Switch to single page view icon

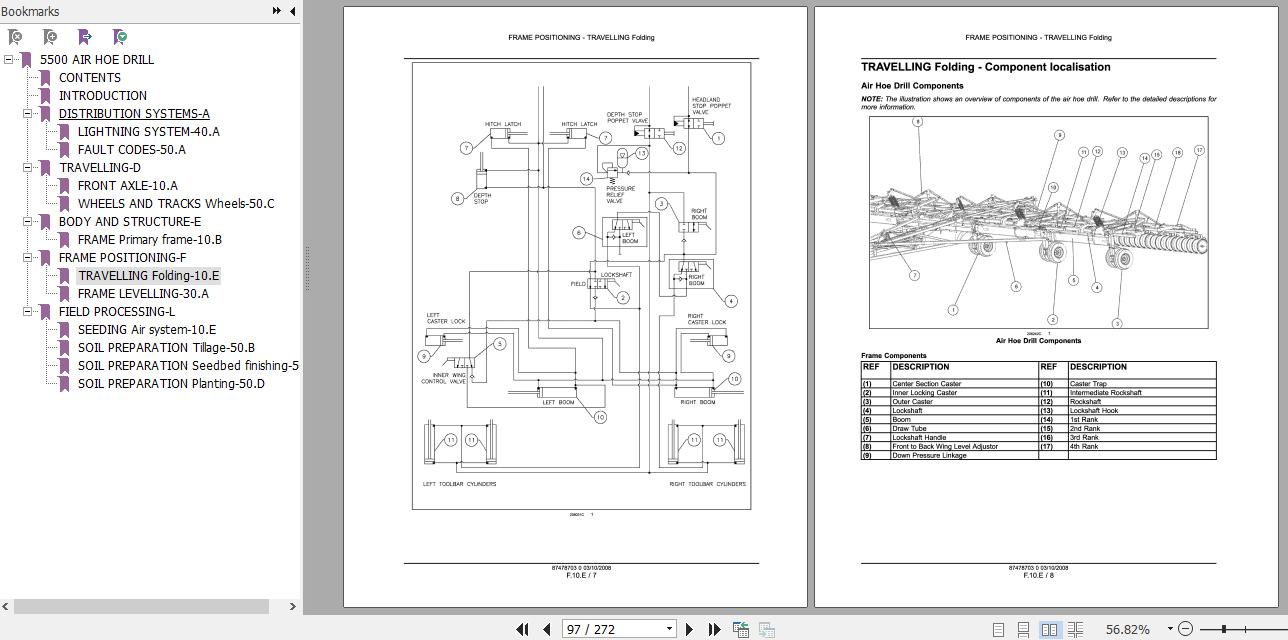tap(998, 629)
